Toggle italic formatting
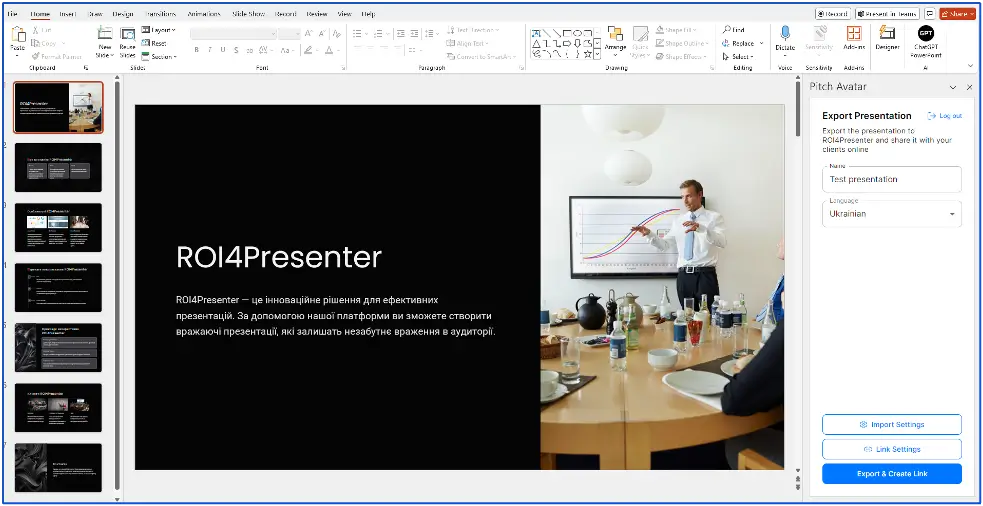Image resolution: width=983 pixels, height=506 pixels. point(209,50)
